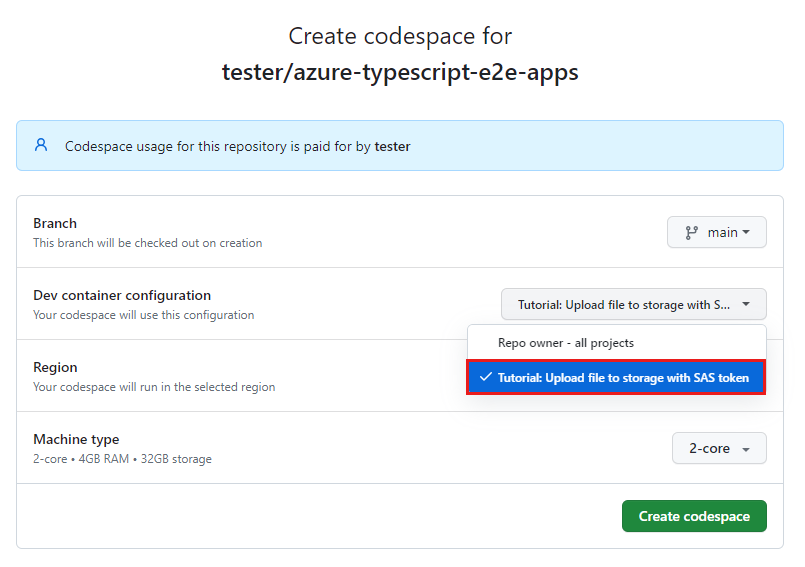Collapse the Dev container configuration dropdown
The height and width of the screenshot is (567, 805).
tap(633, 304)
